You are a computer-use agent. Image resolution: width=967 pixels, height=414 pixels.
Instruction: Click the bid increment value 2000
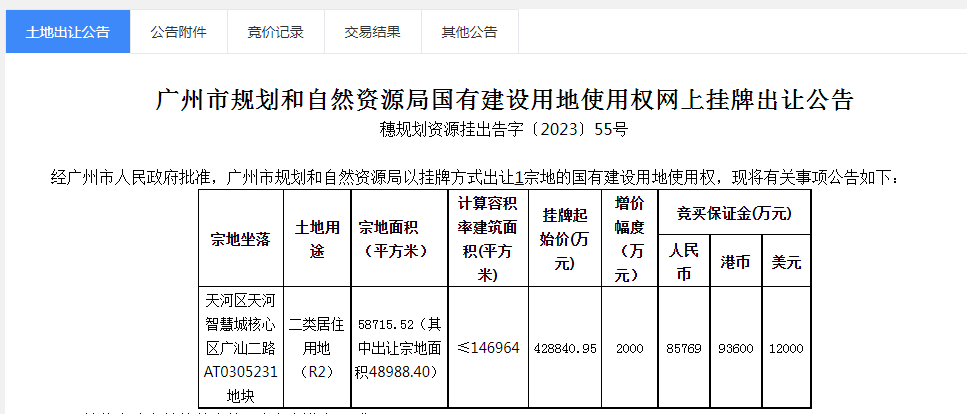pos(629,348)
